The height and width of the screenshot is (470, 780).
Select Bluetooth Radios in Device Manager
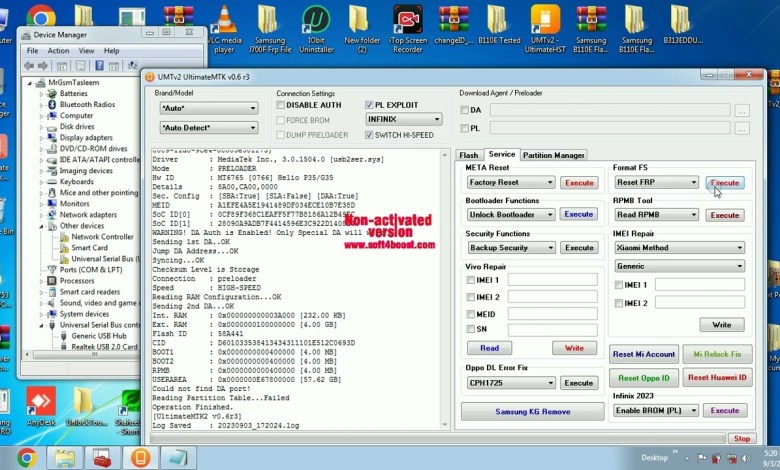pyautogui.click(x=87, y=104)
